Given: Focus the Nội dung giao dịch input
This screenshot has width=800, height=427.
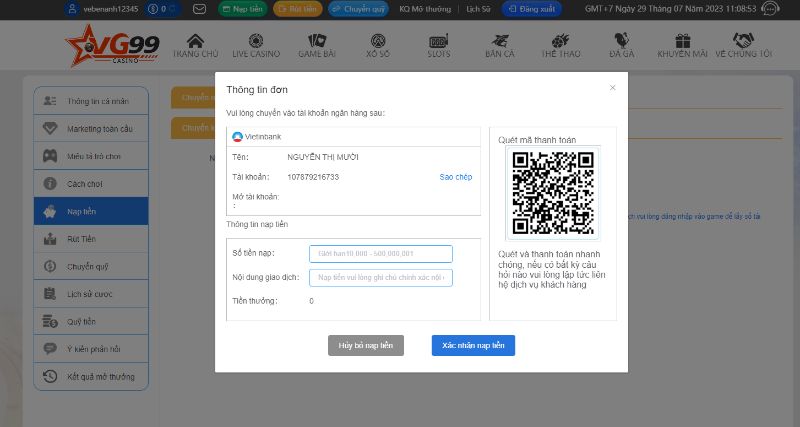Looking at the screenshot, I should click(381, 278).
